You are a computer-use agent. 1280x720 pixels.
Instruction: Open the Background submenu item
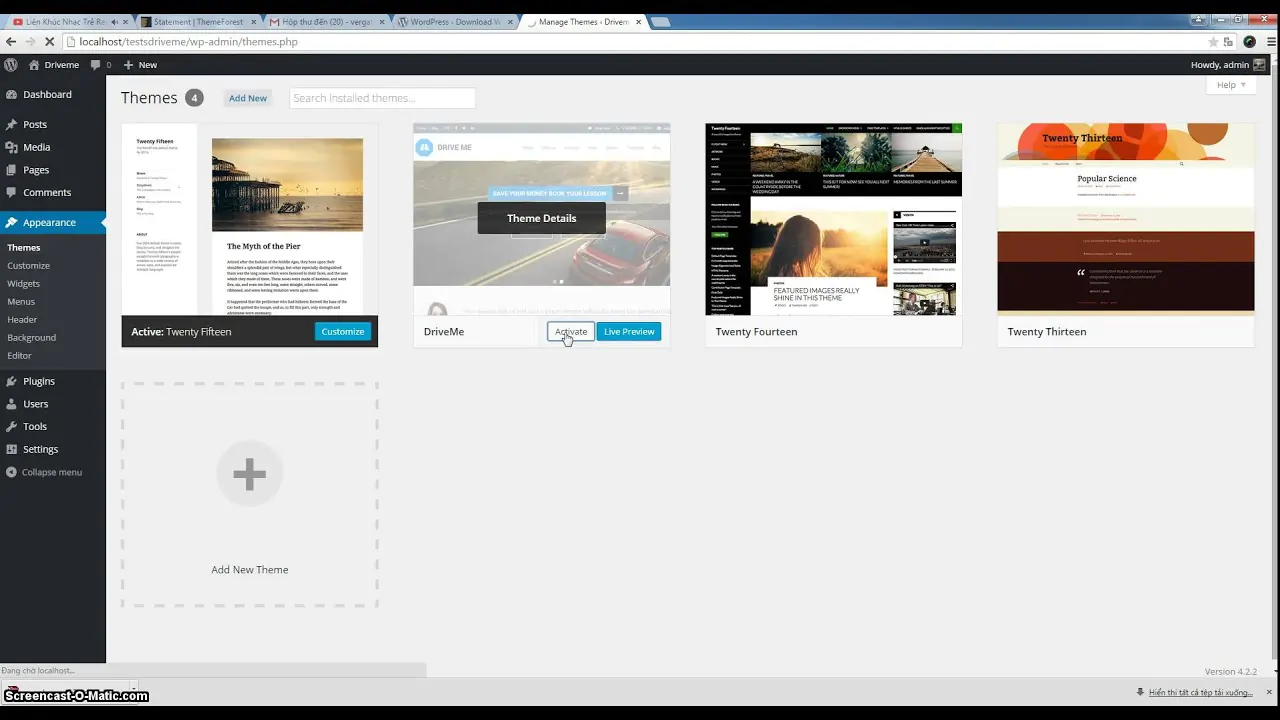[x=31, y=337]
